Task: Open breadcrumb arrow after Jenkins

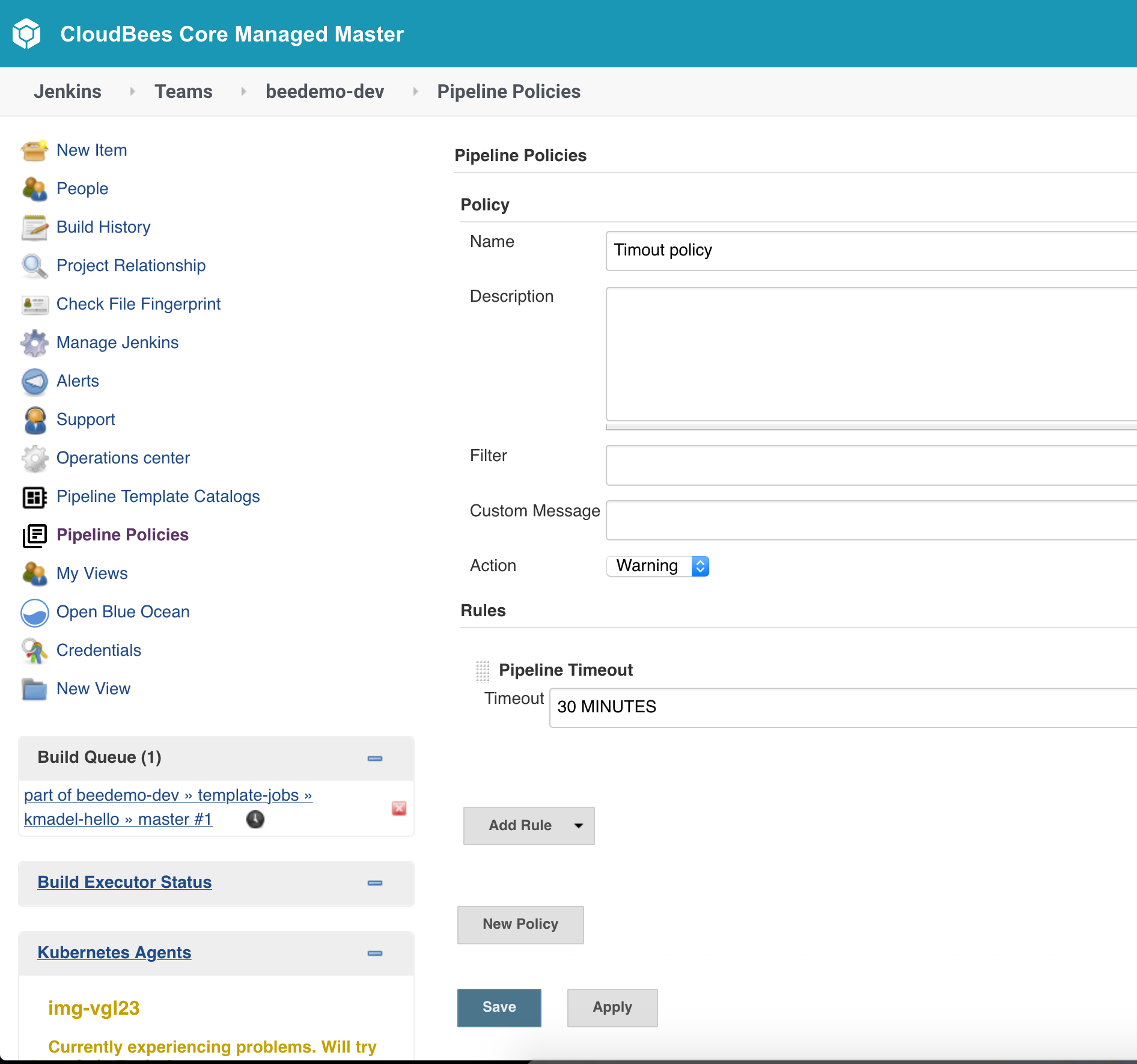Action: (x=132, y=91)
